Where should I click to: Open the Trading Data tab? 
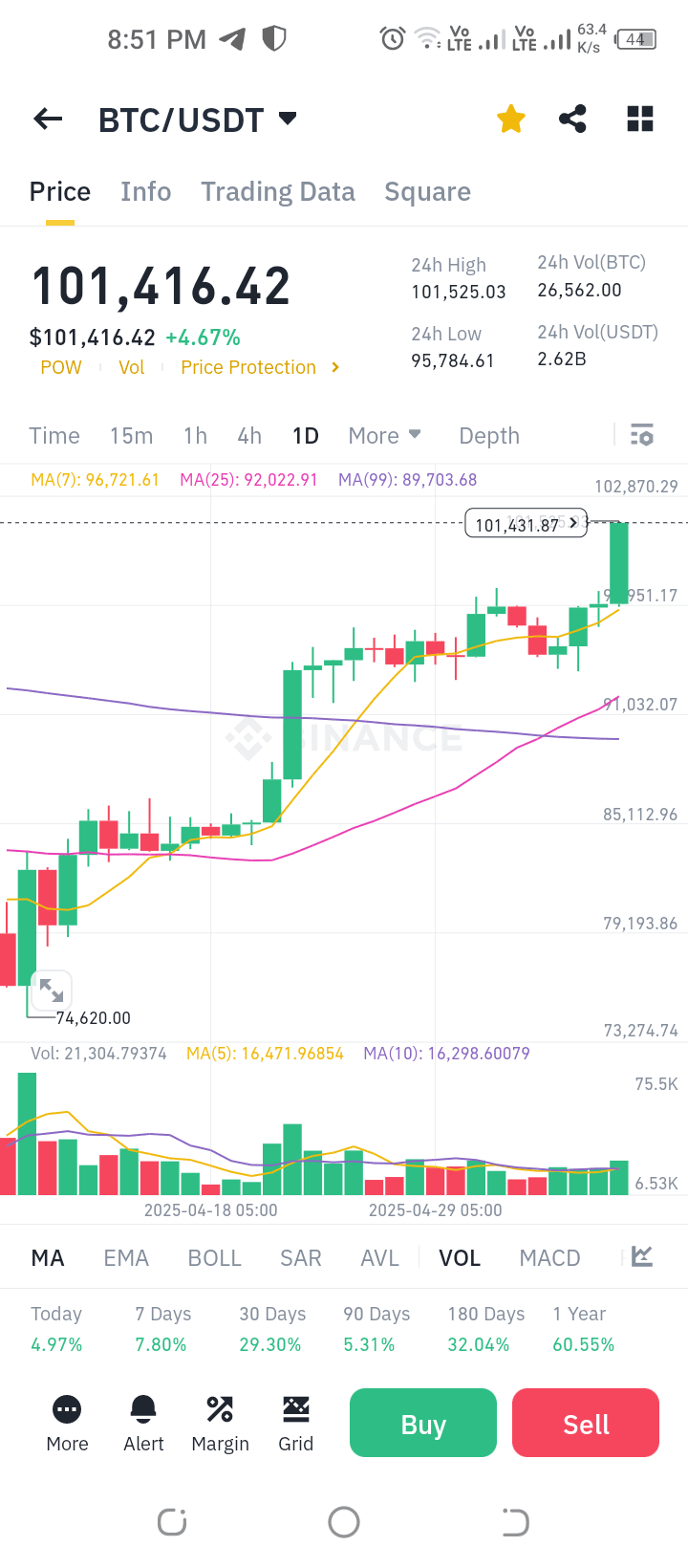pyautogui.click(x=278, y=192)
